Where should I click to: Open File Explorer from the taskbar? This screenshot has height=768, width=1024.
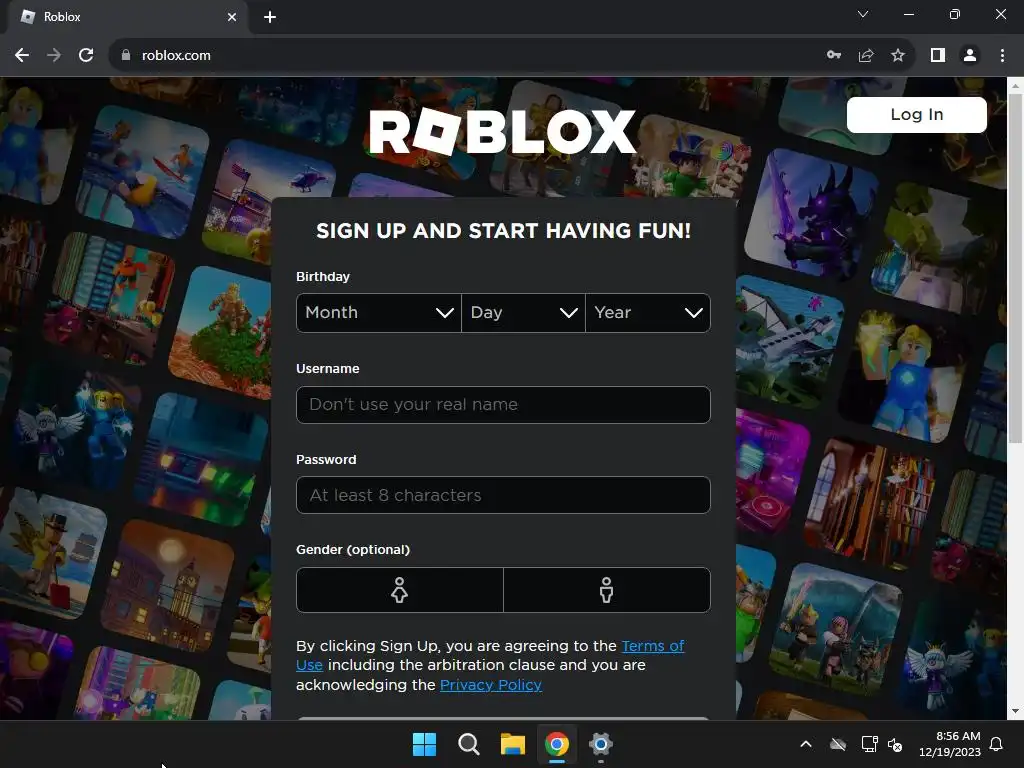[513, 744]
